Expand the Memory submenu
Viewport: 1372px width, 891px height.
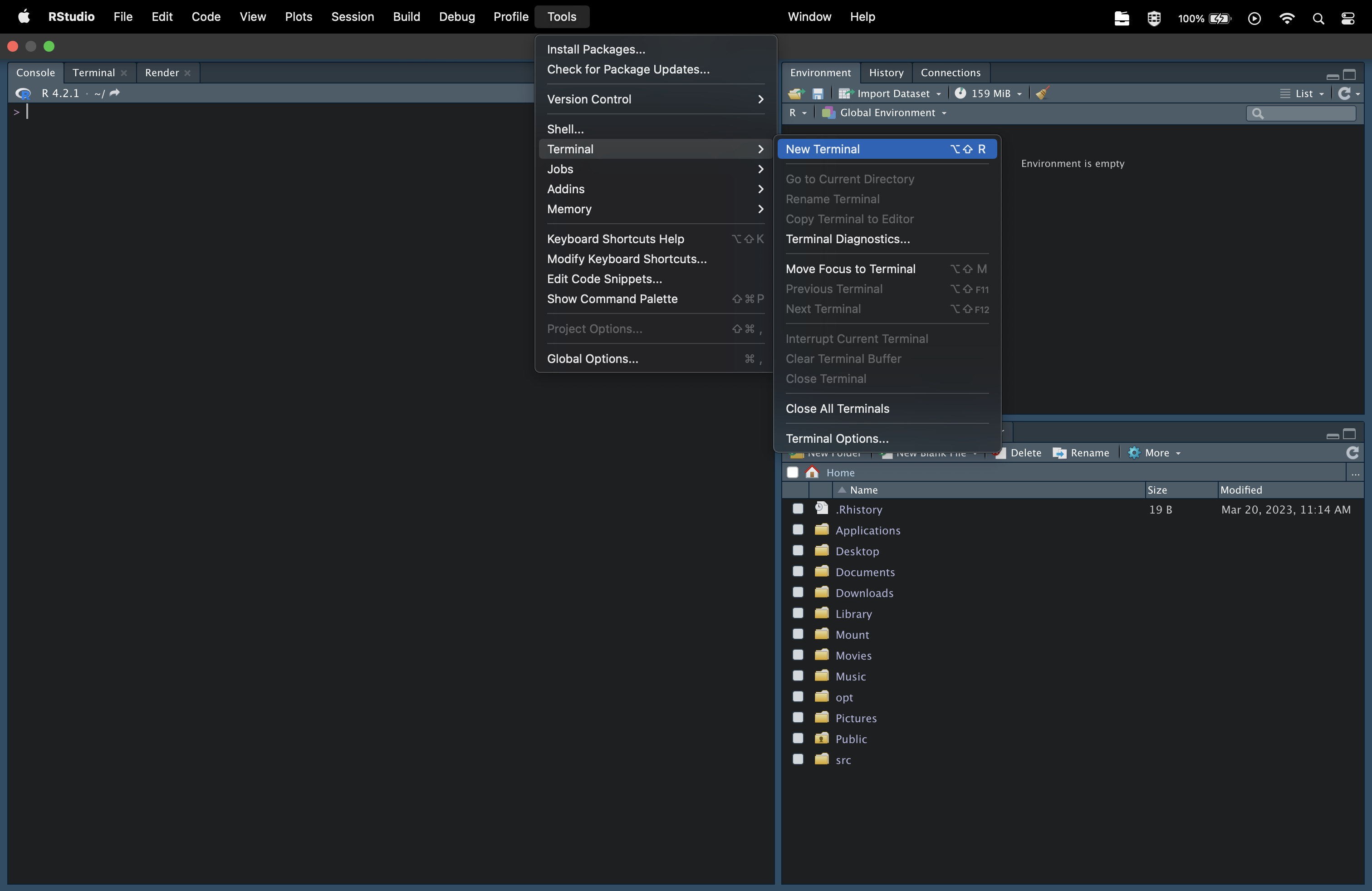click(655, 209)
